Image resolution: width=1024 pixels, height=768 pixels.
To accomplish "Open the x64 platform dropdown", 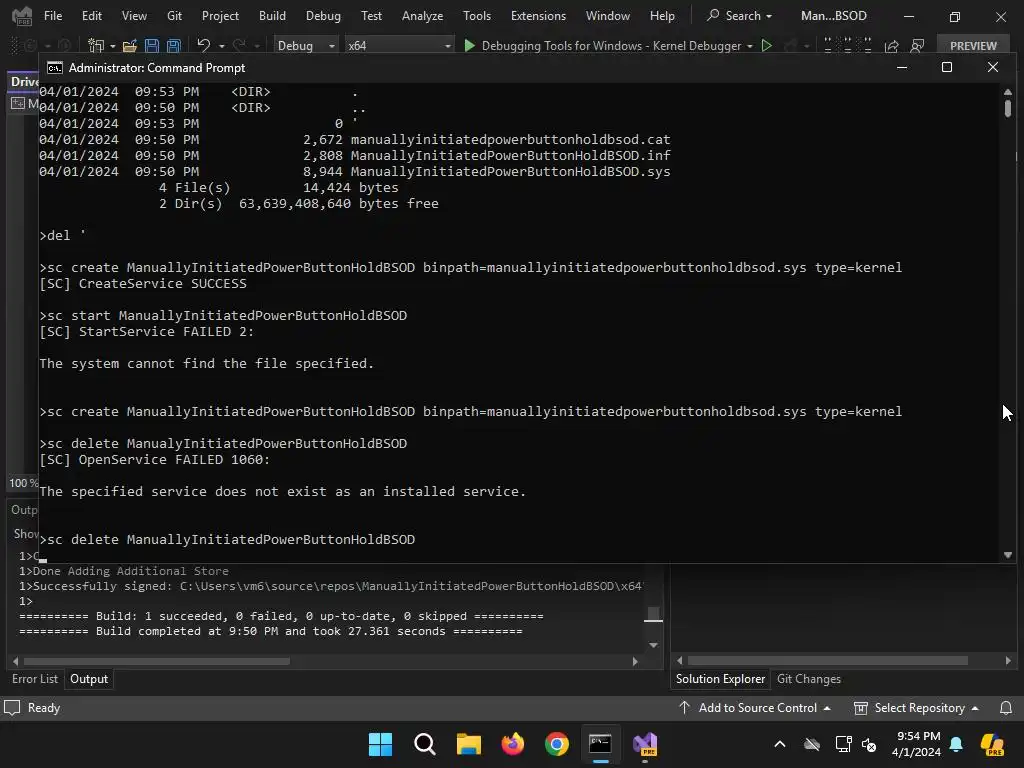I will [399, 46].
